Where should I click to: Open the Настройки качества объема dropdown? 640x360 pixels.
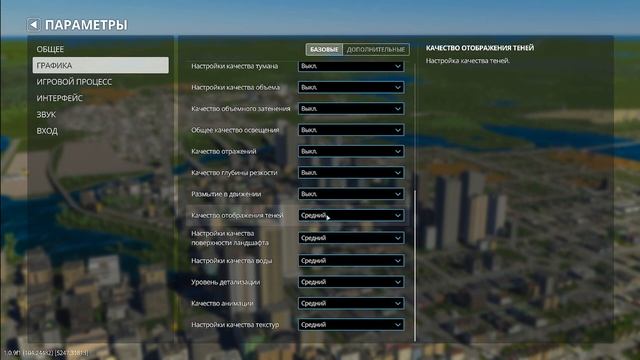[x=351, y=87]
